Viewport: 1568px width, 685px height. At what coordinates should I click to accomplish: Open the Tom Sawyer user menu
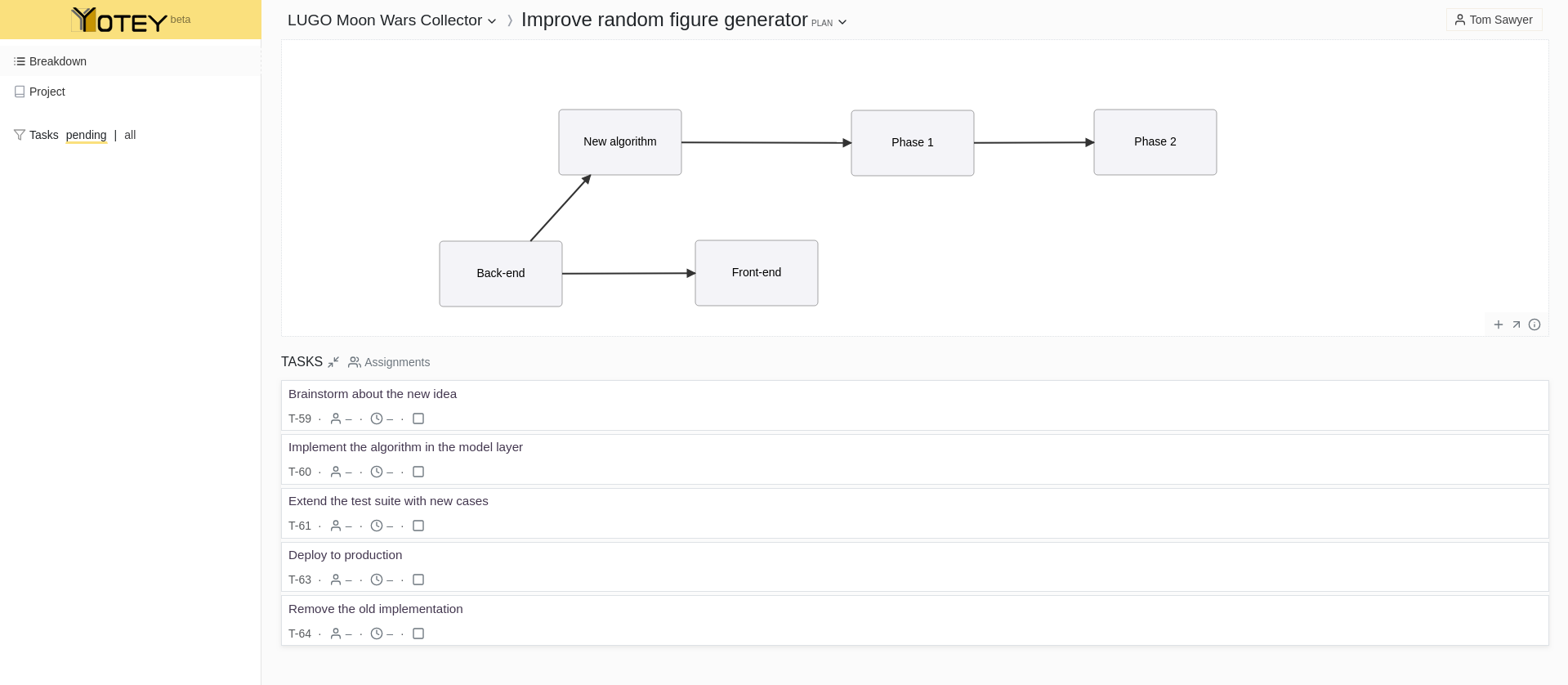point(1494,20)
